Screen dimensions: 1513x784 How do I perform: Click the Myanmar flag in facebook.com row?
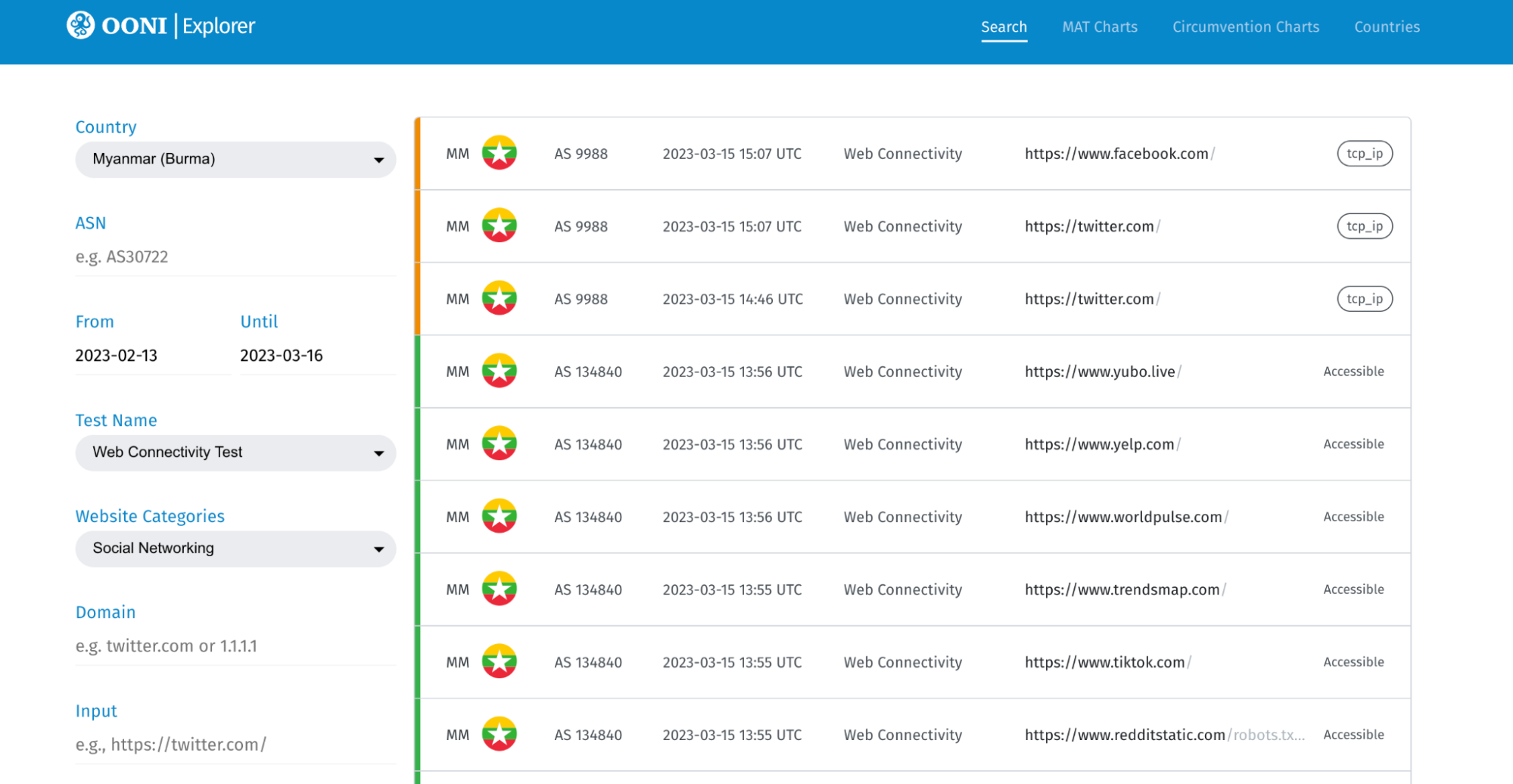[x=500, y=153]
